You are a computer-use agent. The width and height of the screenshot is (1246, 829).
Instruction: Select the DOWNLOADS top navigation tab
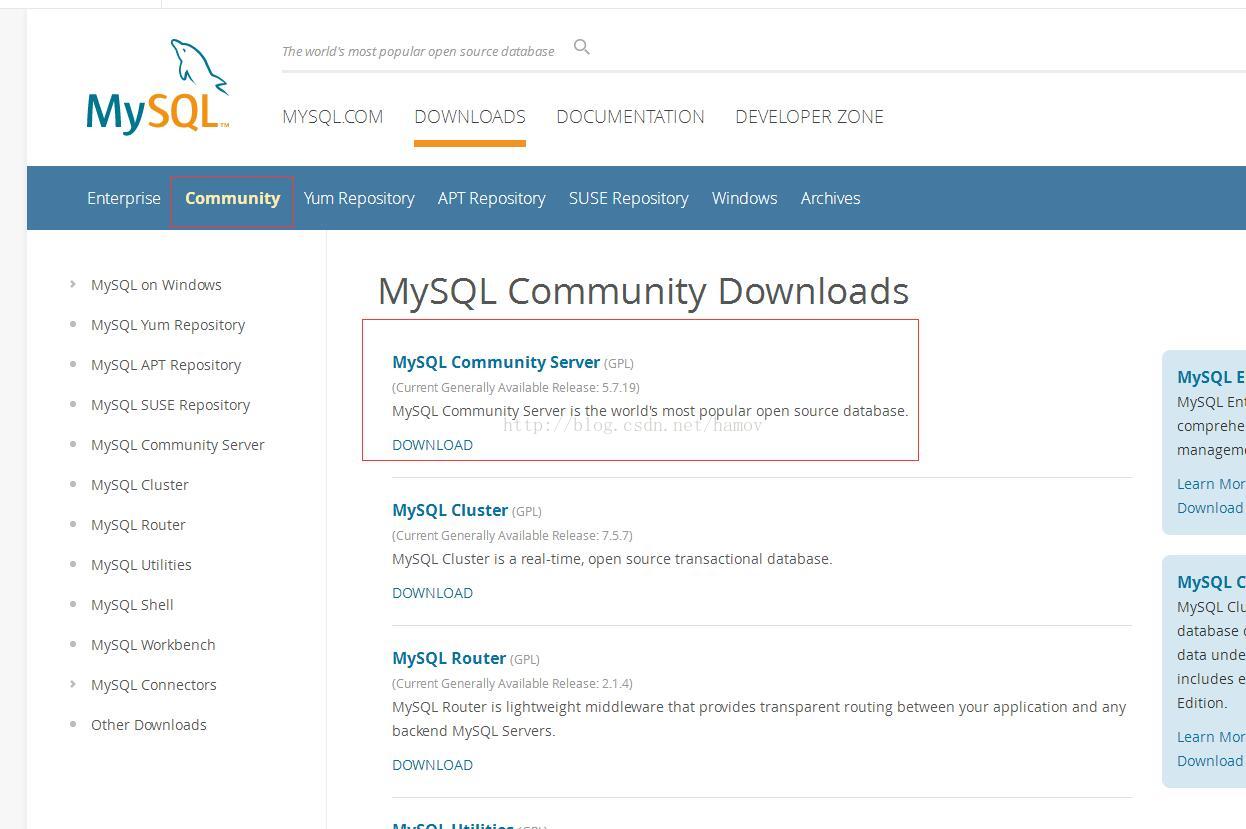[470, 117]
